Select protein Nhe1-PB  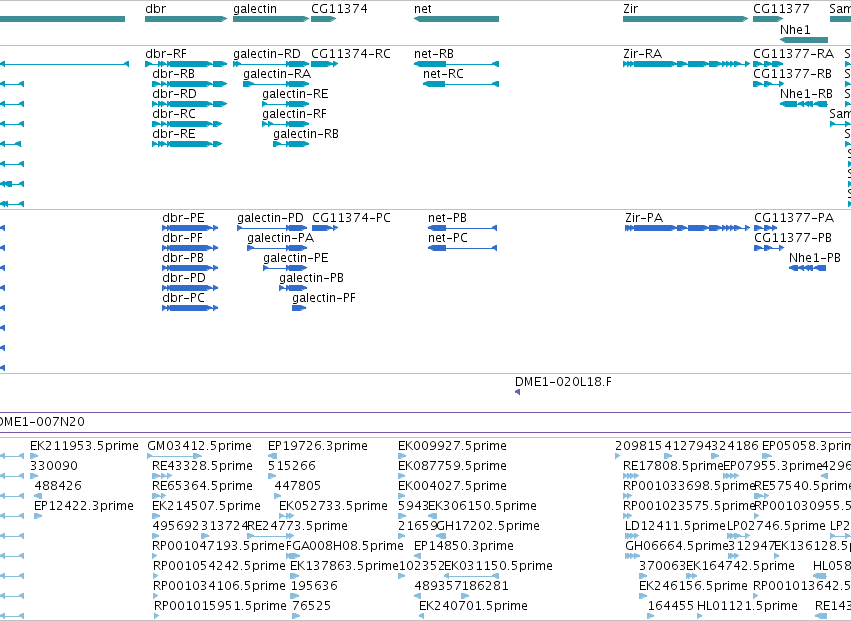[x=808, y=269]
